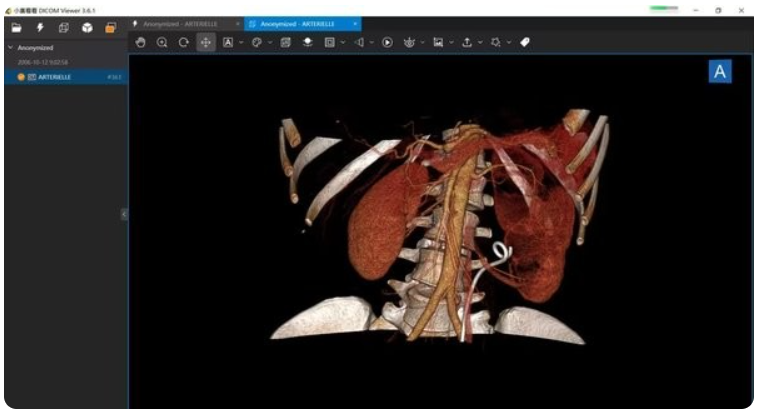Screen dimensions: 758x414
Task: Click the lightning bolt icon in the sidebar
Action: (39, 27)
